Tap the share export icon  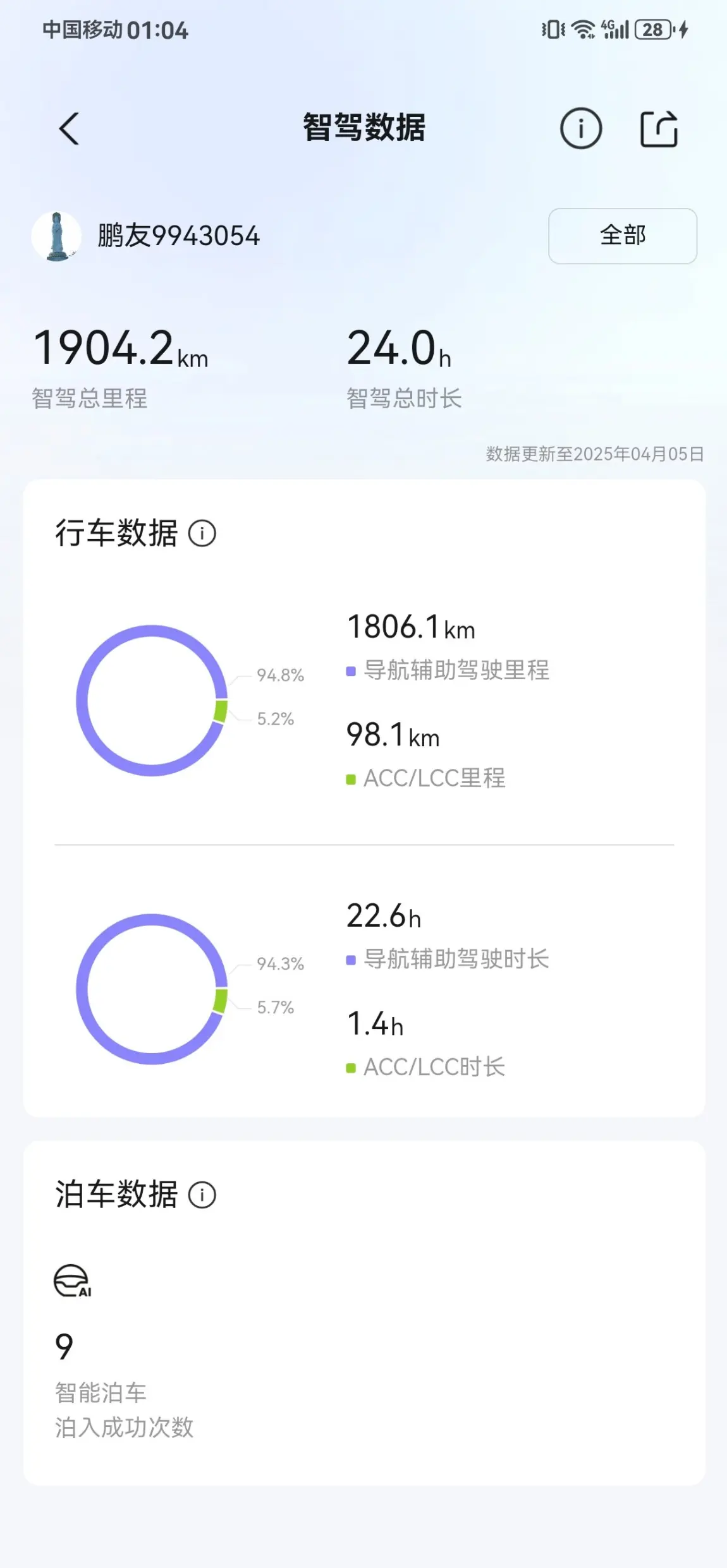click(x=659, y=129)
